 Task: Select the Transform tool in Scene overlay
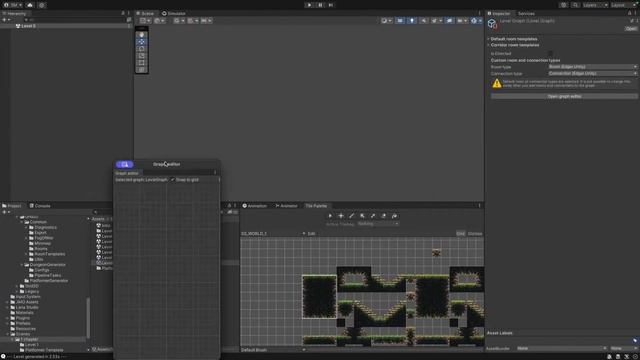pos(142,69)
